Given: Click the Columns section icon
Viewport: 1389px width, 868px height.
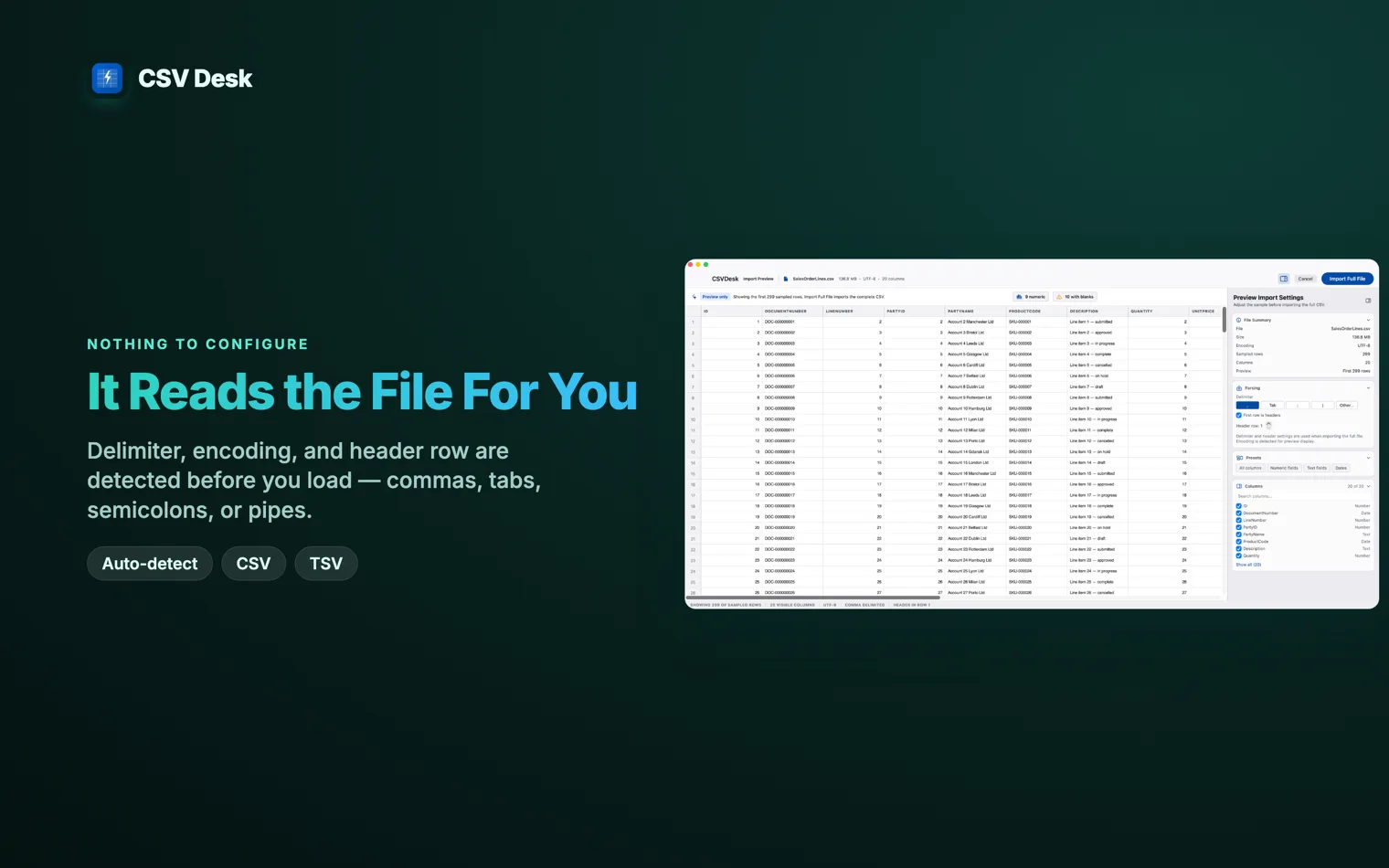Looking at the screenshot, I should 1239,486.
